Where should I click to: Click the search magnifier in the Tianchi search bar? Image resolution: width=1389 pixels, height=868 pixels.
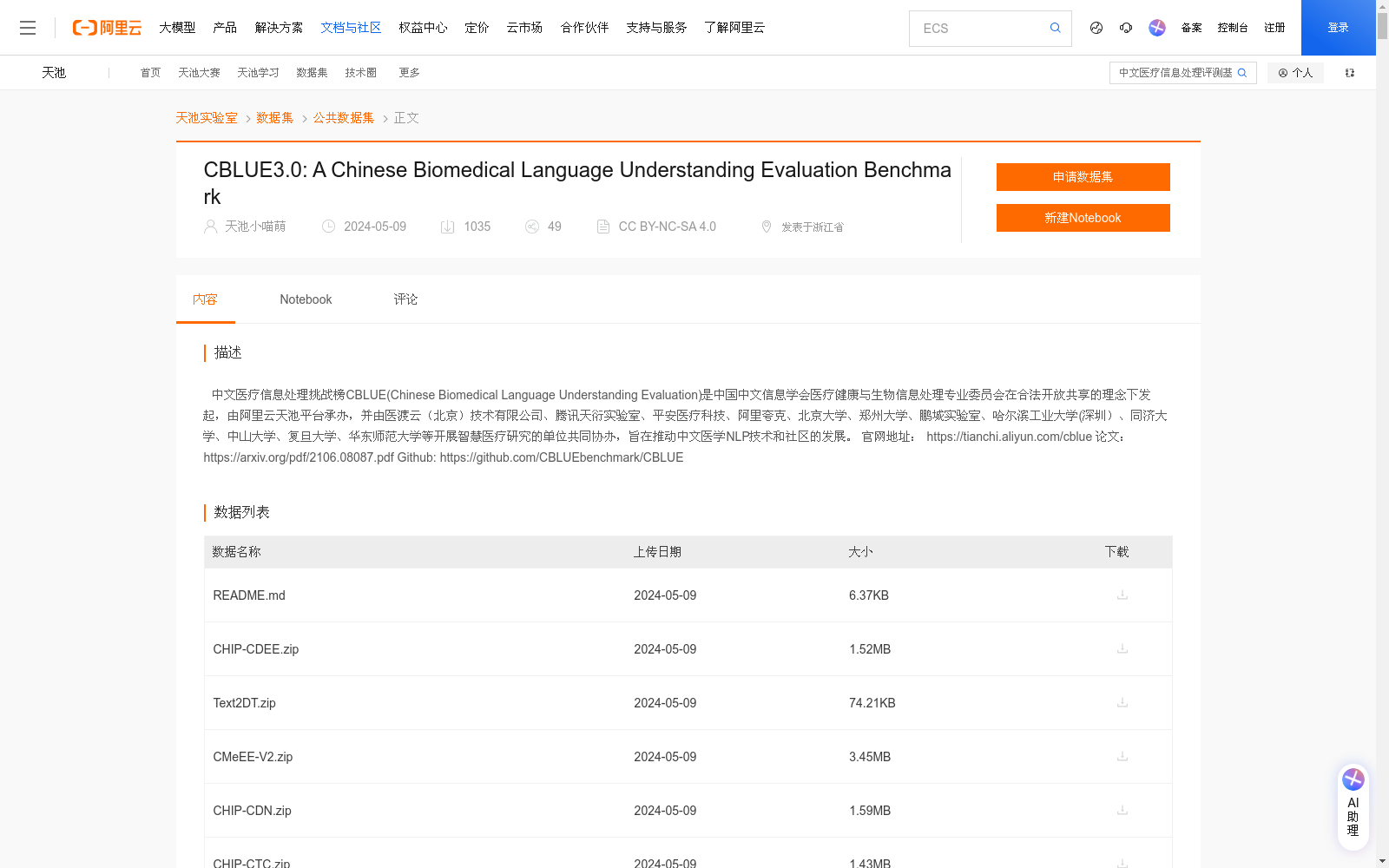coord(1242,73)
